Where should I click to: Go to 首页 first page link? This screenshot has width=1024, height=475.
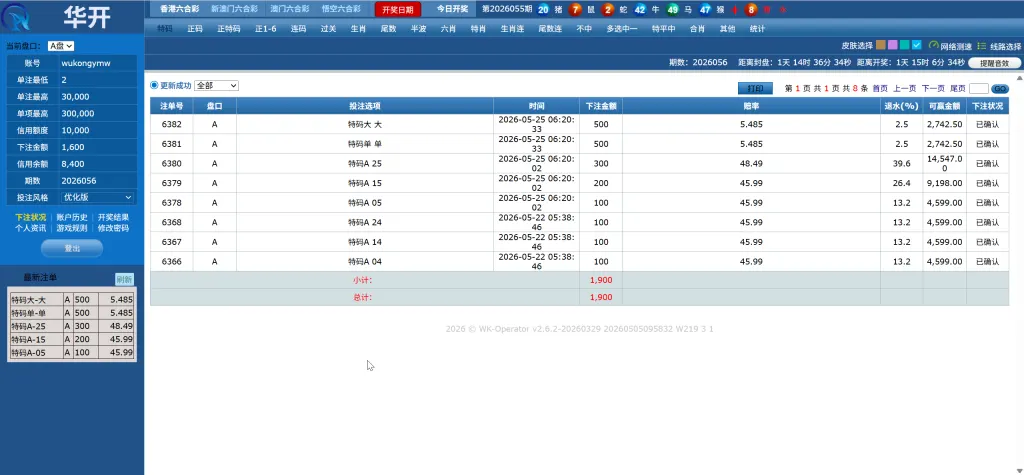880,88
